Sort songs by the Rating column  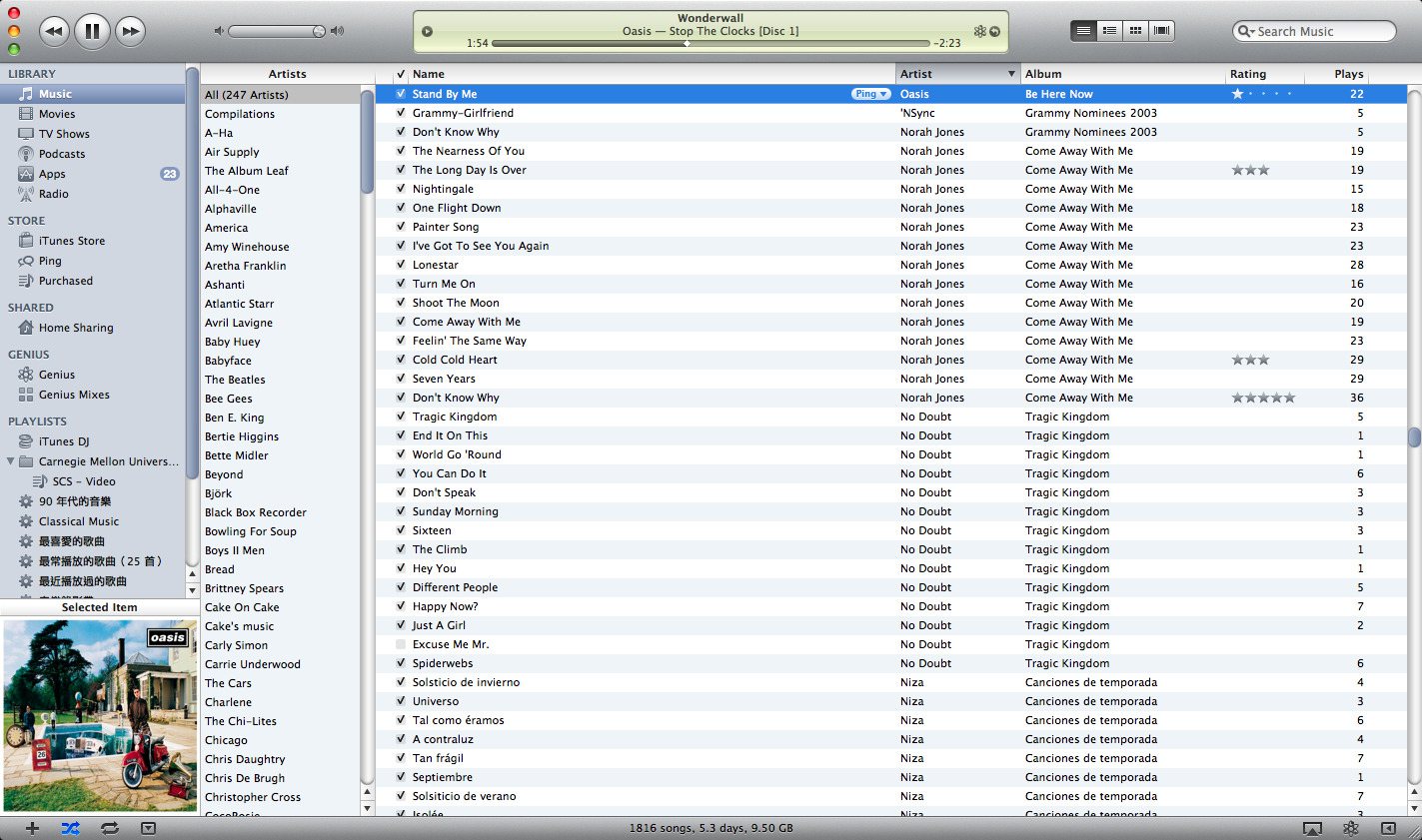1265,74
